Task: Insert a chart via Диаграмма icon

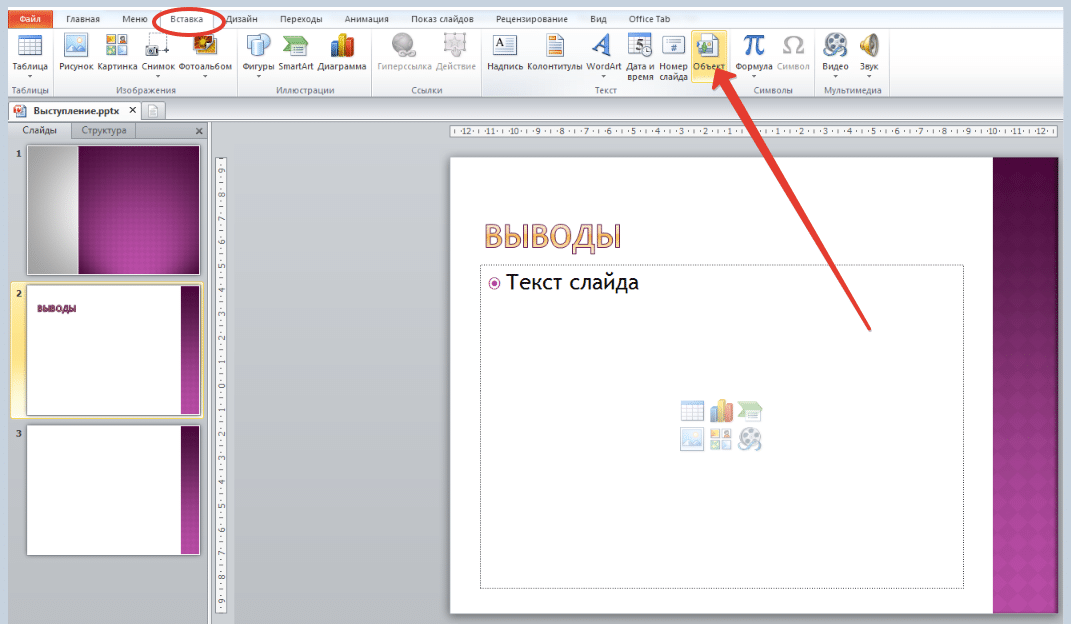Action: [342, 46]
